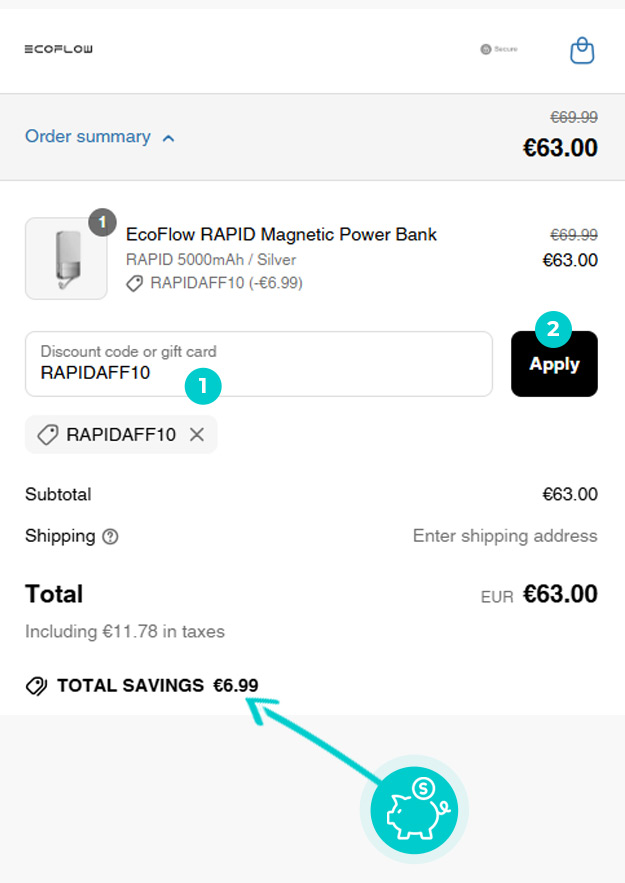
Task: Click the tag icon next to TOTAL SAVINGS
Action: tap(34, 685)
